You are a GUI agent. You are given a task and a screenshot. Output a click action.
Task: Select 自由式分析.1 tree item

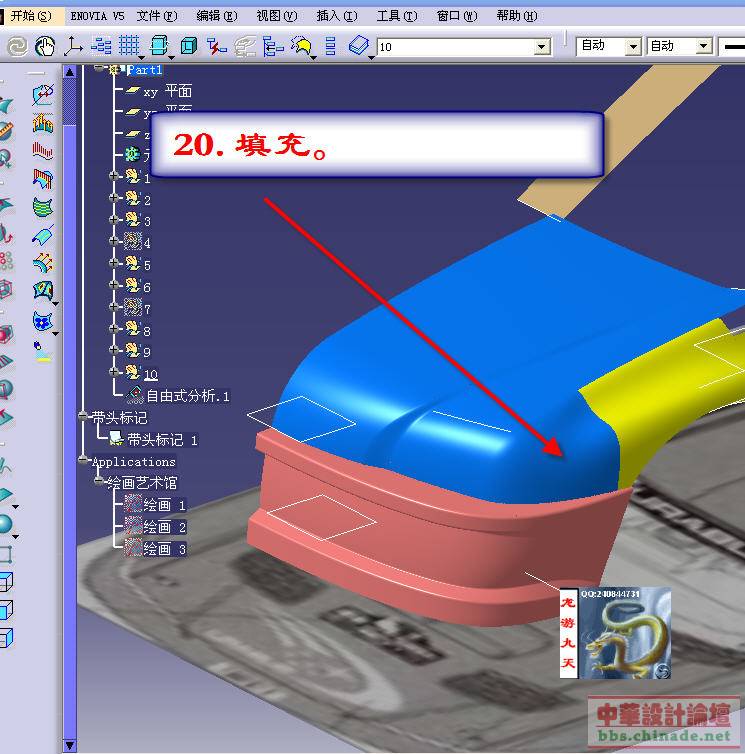(x=188, y=396)
